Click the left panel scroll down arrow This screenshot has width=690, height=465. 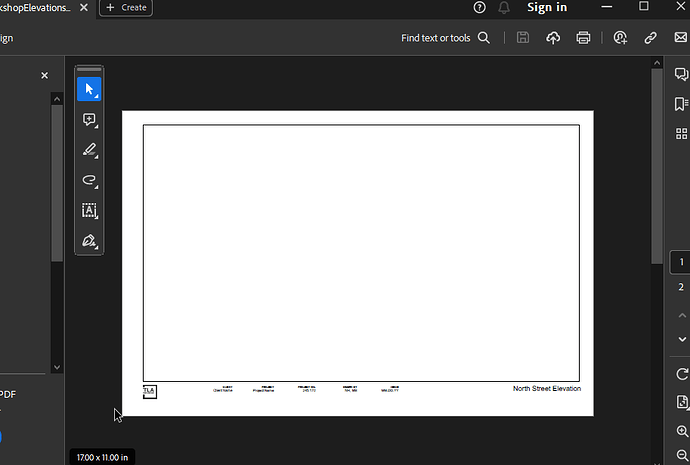click(57, 367)
